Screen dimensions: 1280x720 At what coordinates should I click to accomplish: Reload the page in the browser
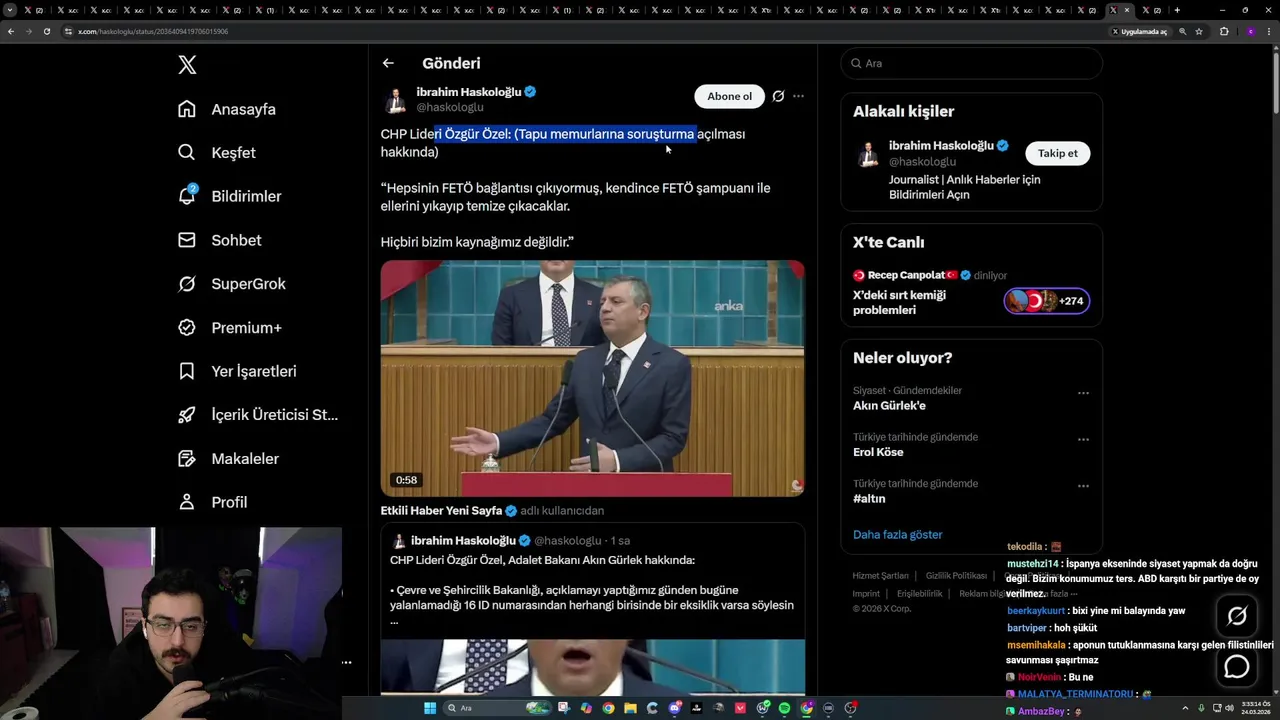[x=46, y=31]
